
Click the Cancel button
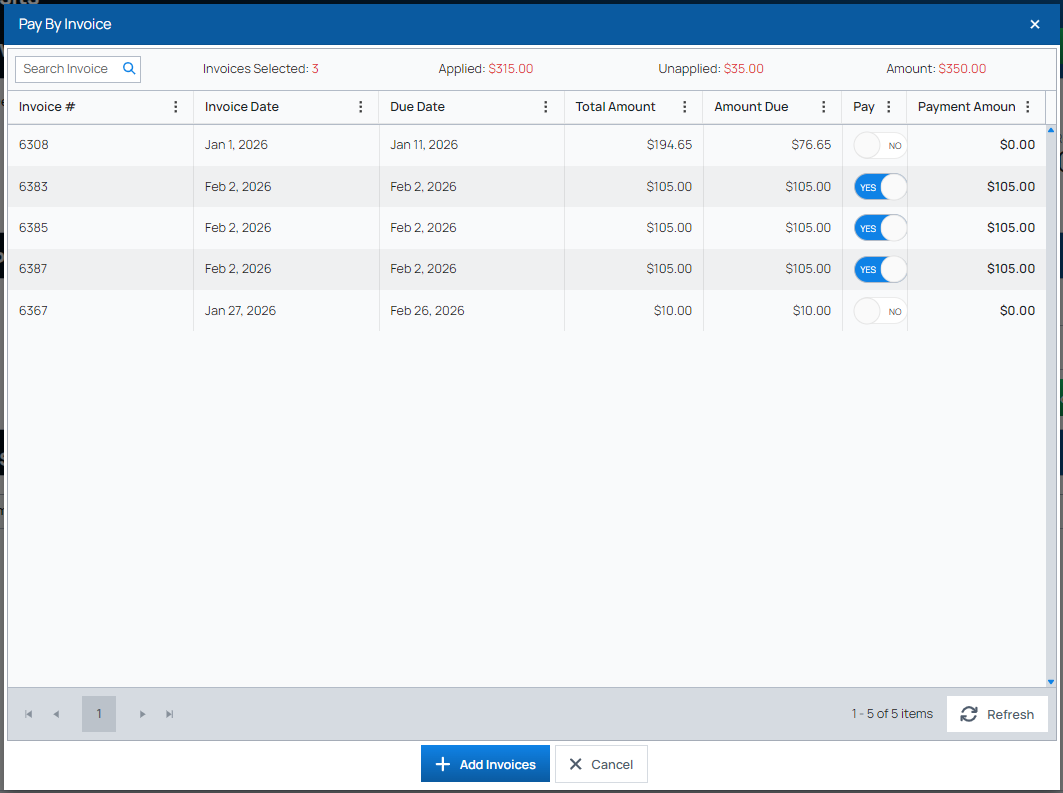(x=601, y=764)
